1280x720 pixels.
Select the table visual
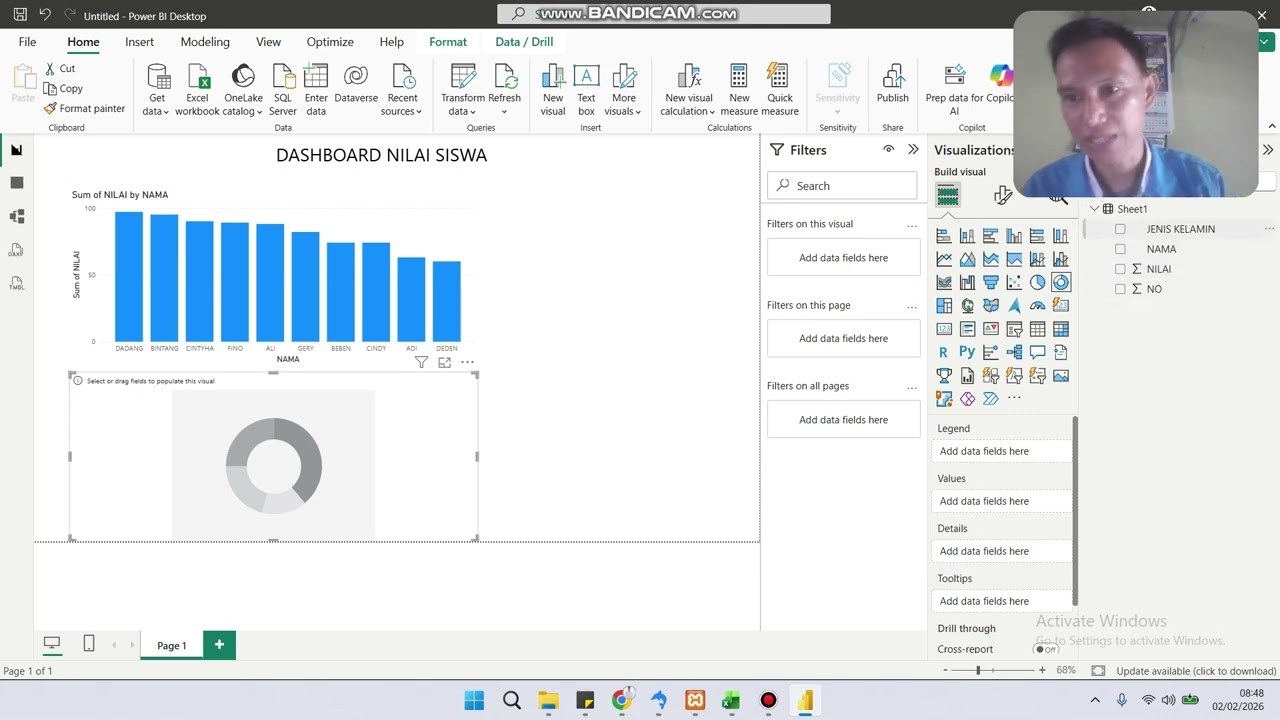(x=1037, y=329)
